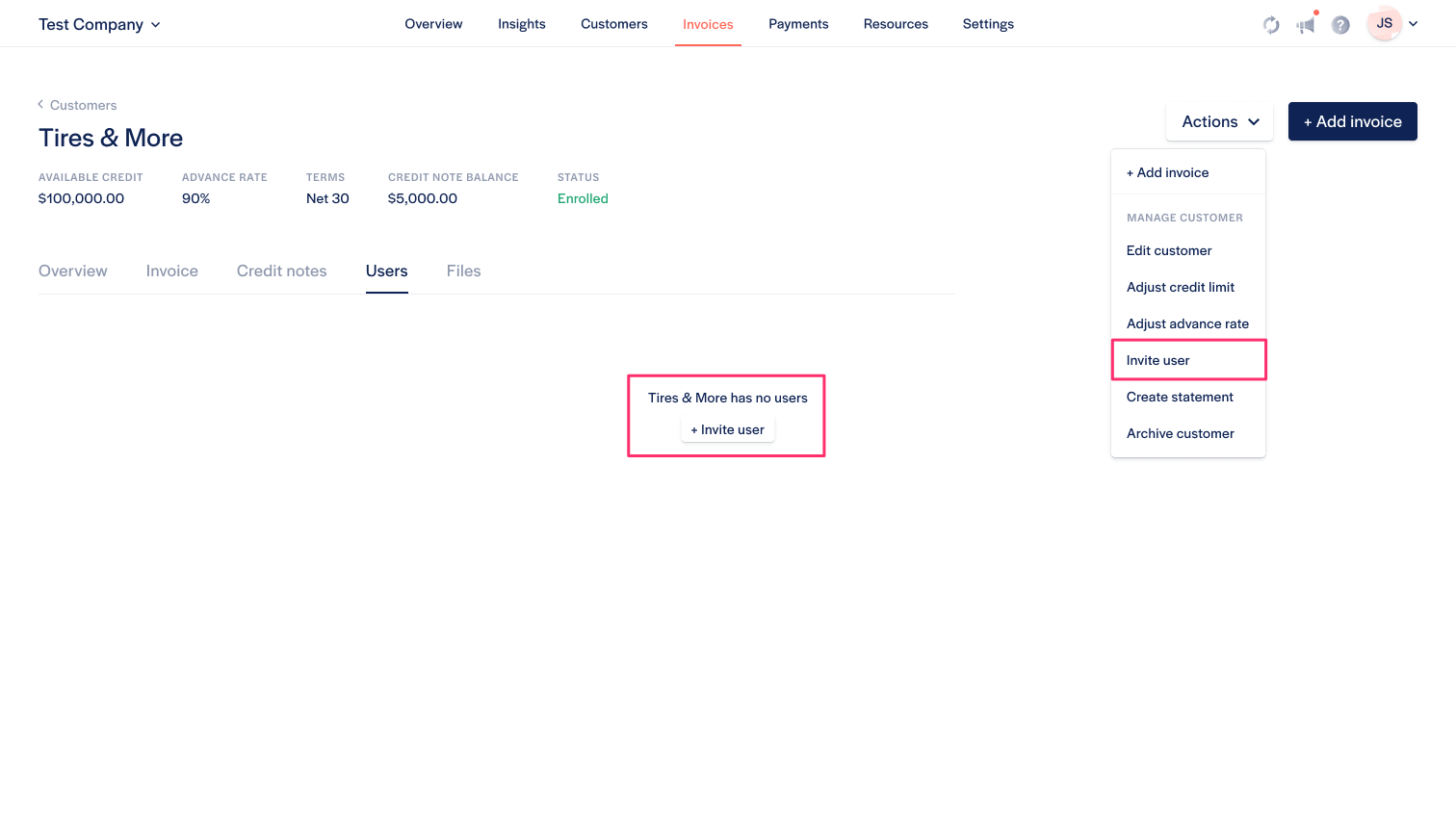Collapse the Actions dropdown menu
This screenshot has width=1456, height=825.
pos(1219,121)
